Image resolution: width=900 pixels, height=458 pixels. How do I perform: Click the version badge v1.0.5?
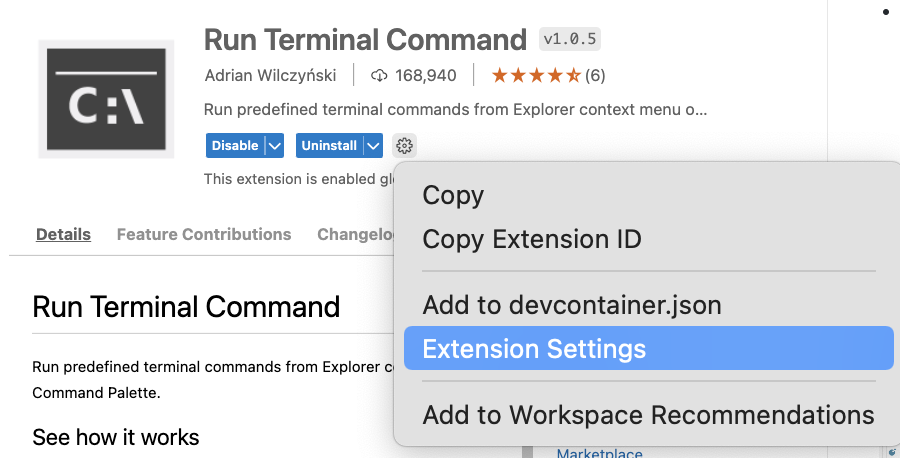click(x=569, y=39)
